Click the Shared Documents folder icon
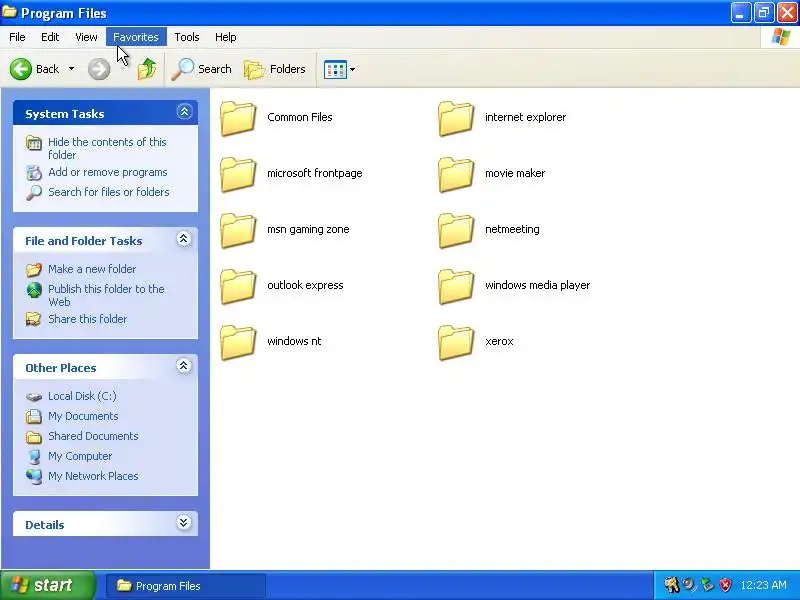 [x=34, y=437]
